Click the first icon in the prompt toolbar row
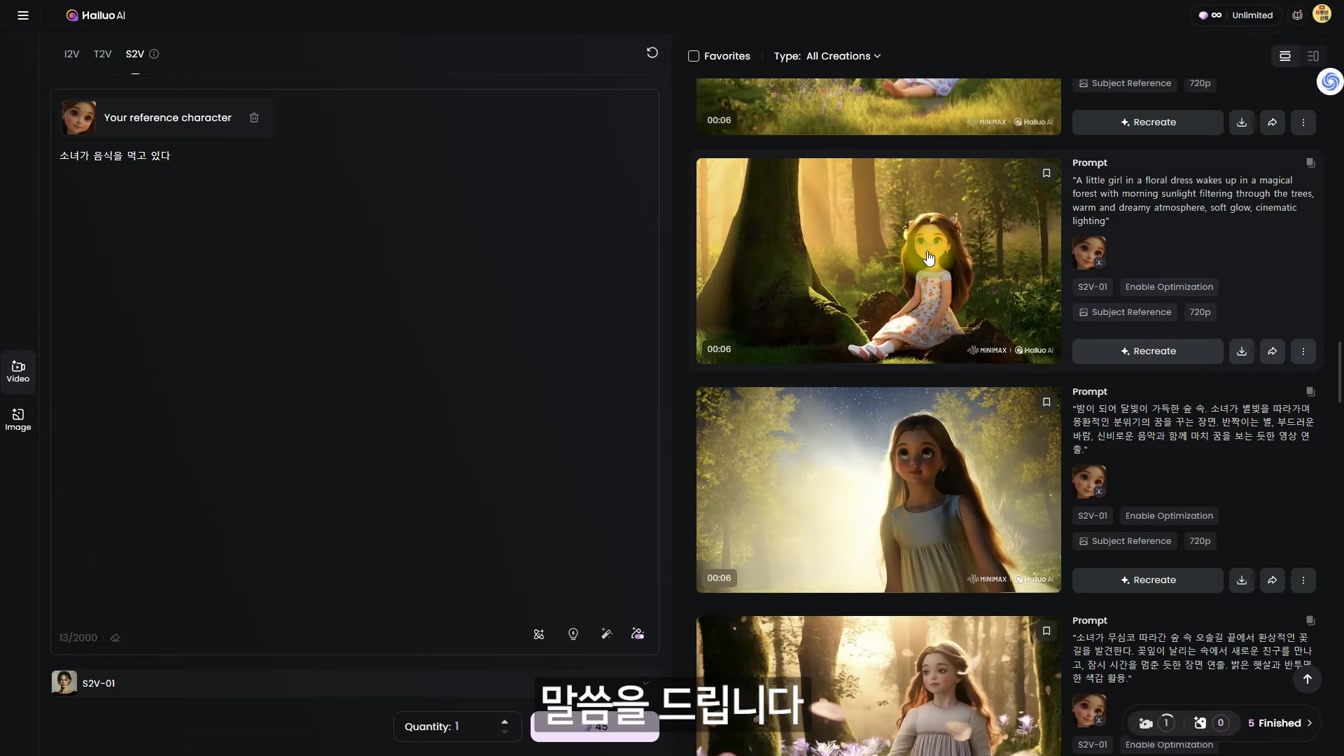 (x=539, y=634)
